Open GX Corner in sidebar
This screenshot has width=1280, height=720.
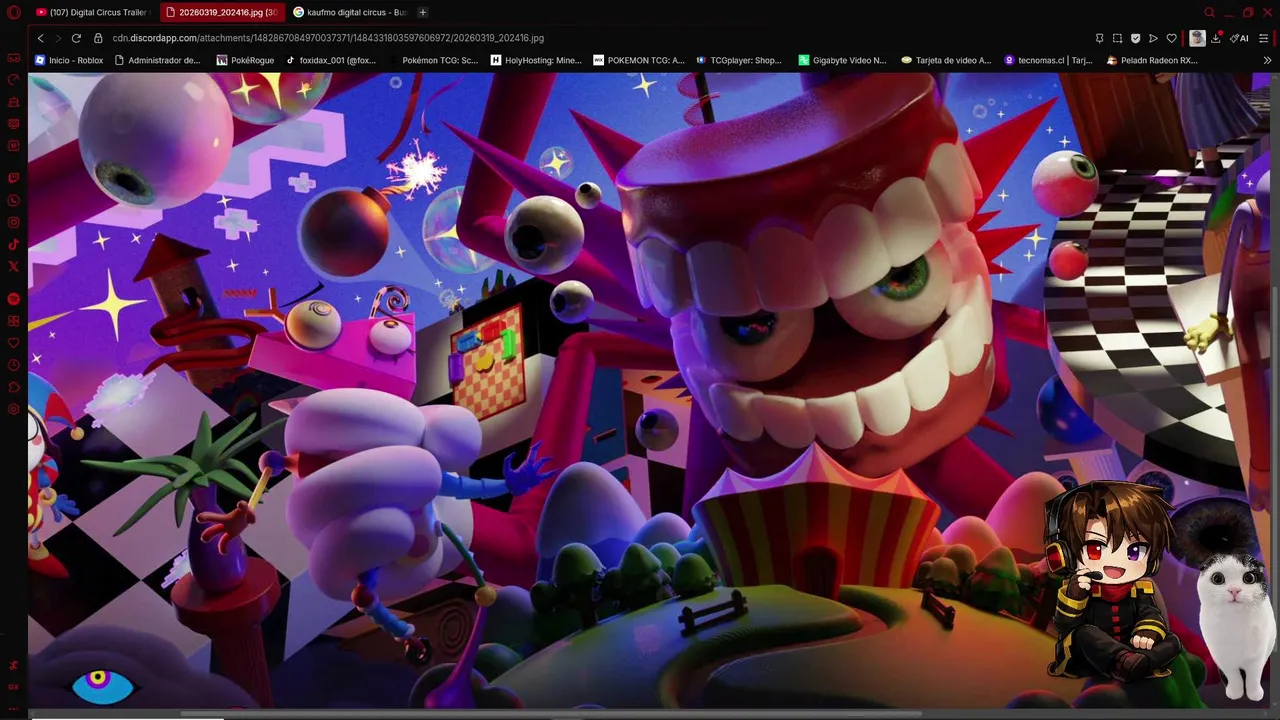click(14, 58)
